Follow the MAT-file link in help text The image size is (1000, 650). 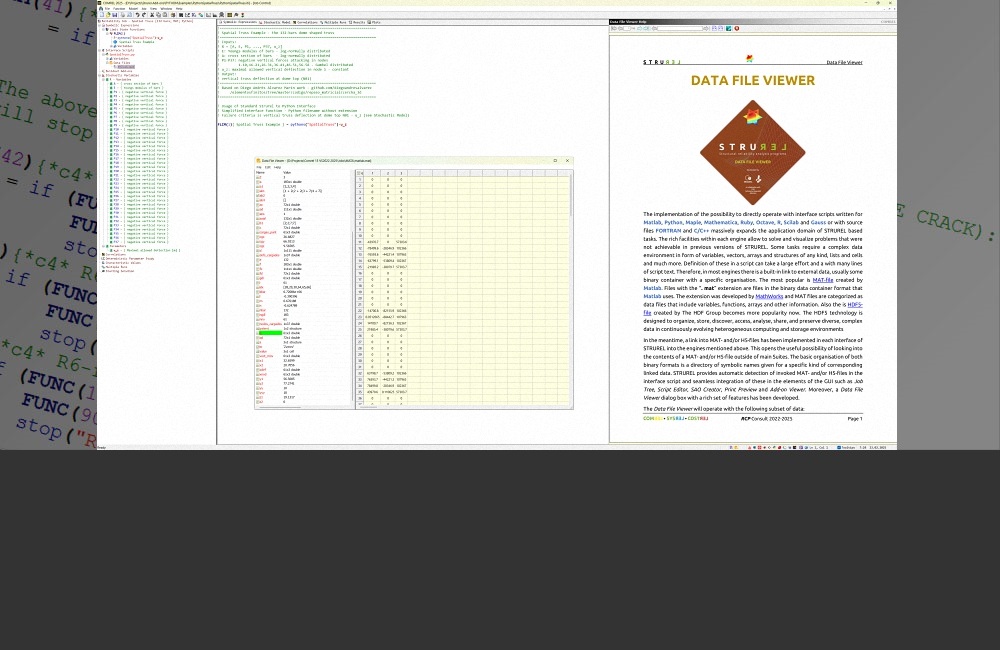pyautogui.click(x=823, y=279)
